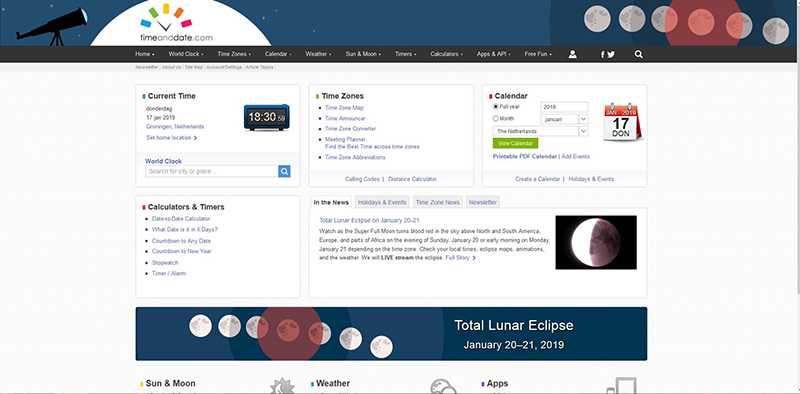Click the Sun & Moon section icon
Image resolution: width=800 pixels, height=394 pixels.
282,386
